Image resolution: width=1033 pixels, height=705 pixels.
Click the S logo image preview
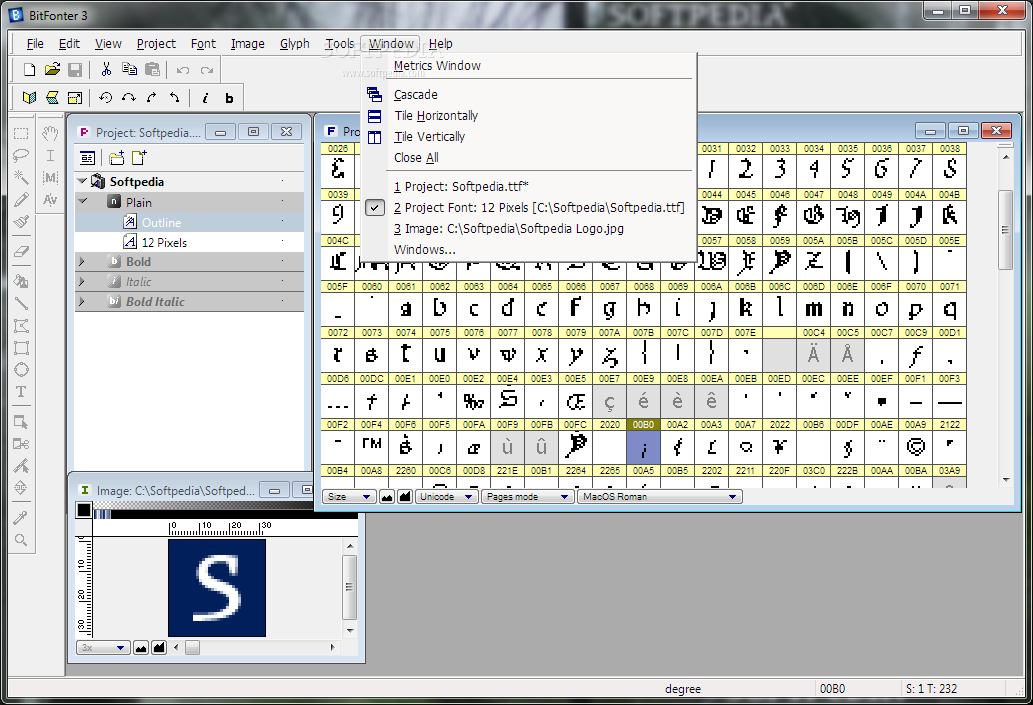click(217, 588)
